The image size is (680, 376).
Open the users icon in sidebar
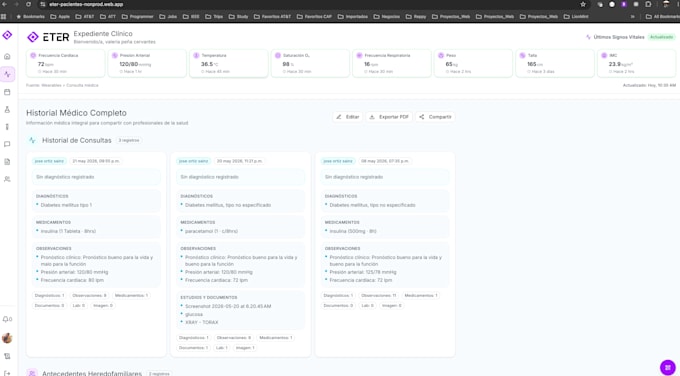7,179
